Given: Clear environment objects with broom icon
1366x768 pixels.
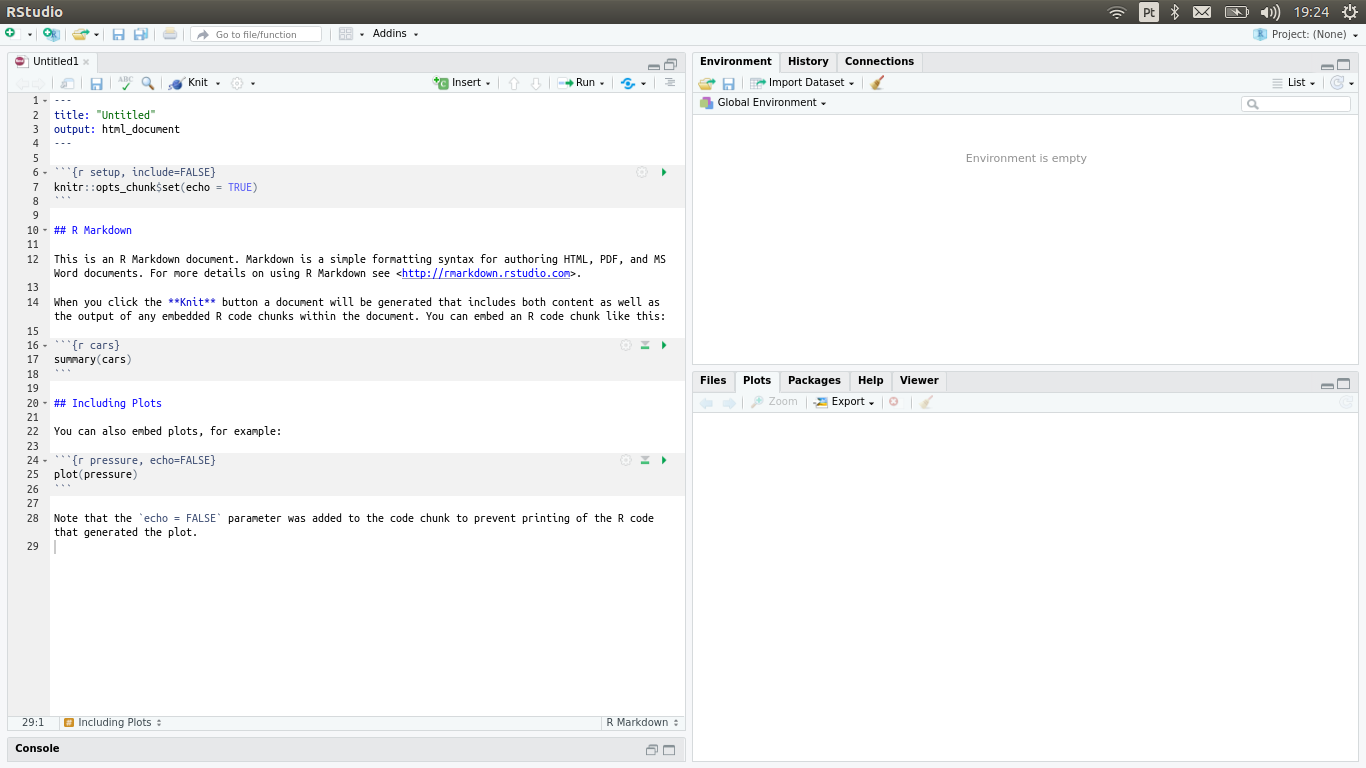Looking at the screenshot, I should [x=877, y=83].
